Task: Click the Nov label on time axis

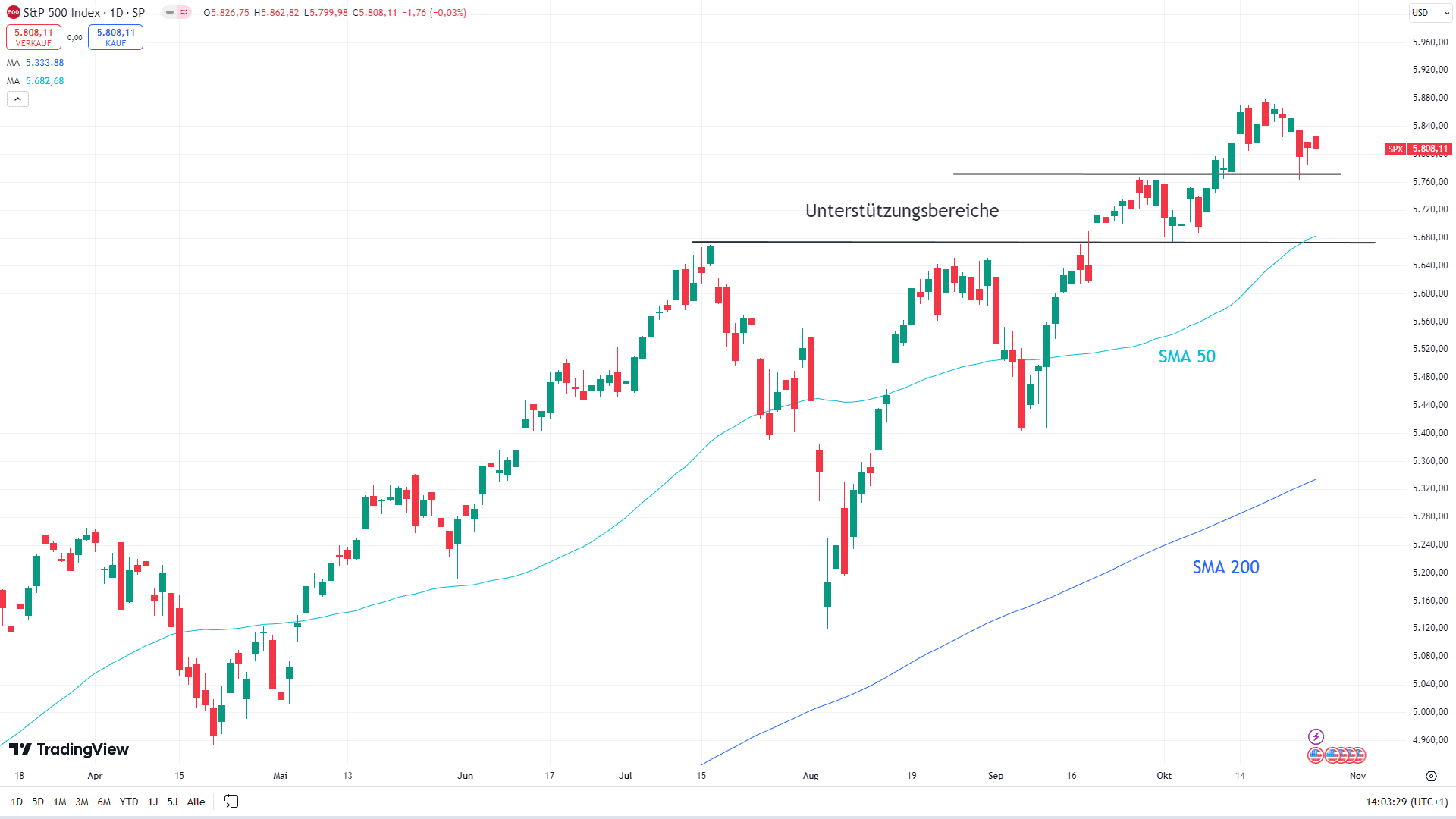Action: pos(1357,776)
